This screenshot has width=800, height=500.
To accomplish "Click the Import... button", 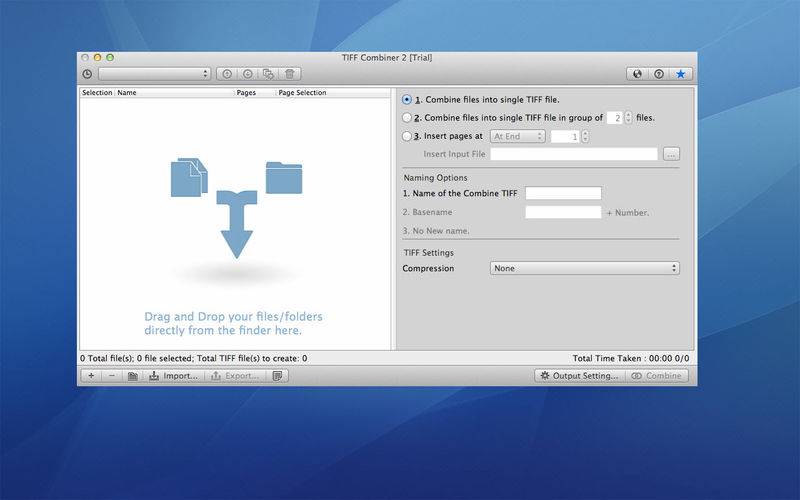I will [173, 376].
